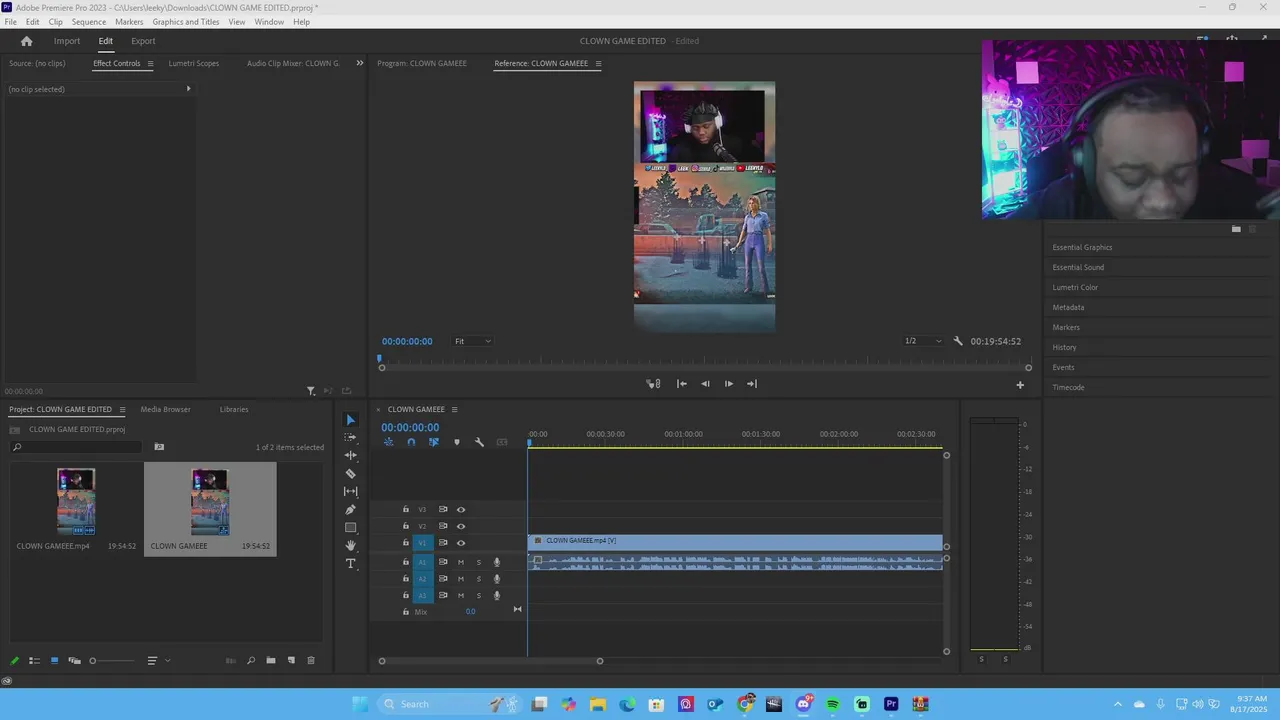The image size is (1280, 720).
Task: Select the Ripple Edit tool
Action: pyautogui.click(x=351, y=455)
